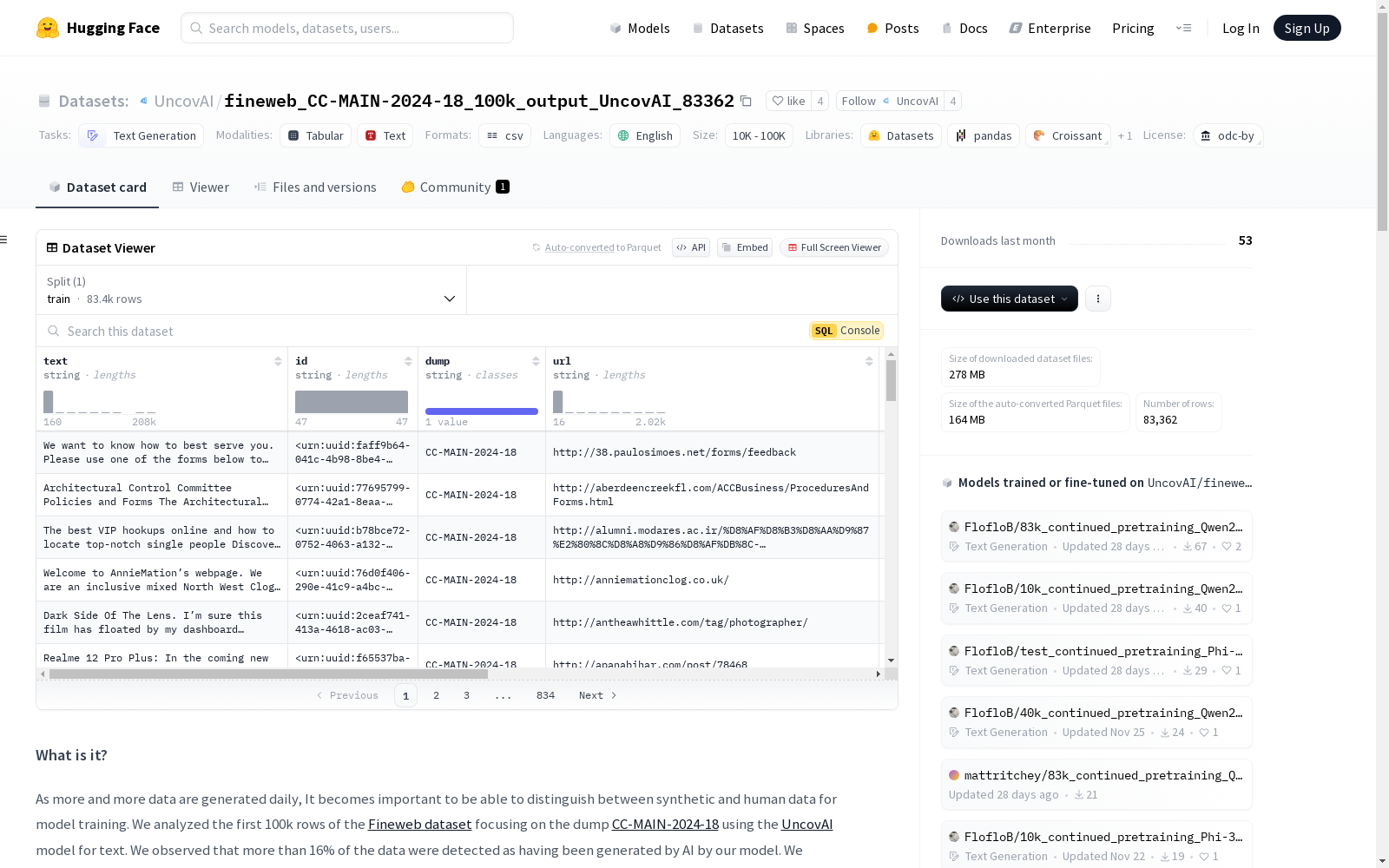Click the Hugging Face logo icon
This screenshot has width=1389, height=868.
(48, 28)
